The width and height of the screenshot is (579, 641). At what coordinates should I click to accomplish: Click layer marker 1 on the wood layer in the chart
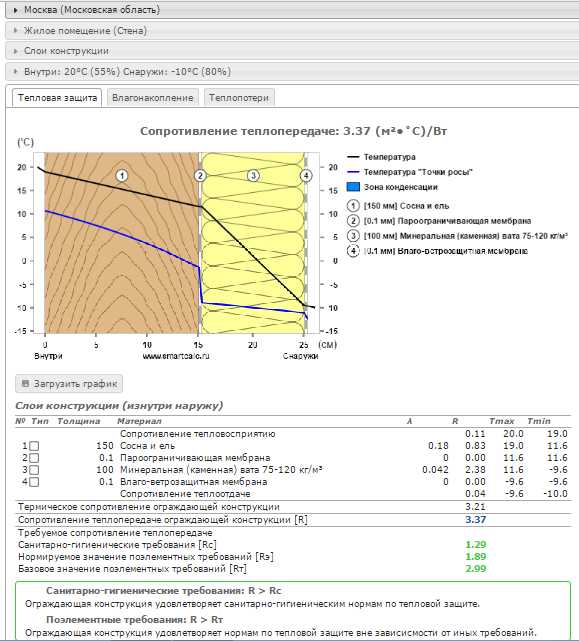coord(121,175)
